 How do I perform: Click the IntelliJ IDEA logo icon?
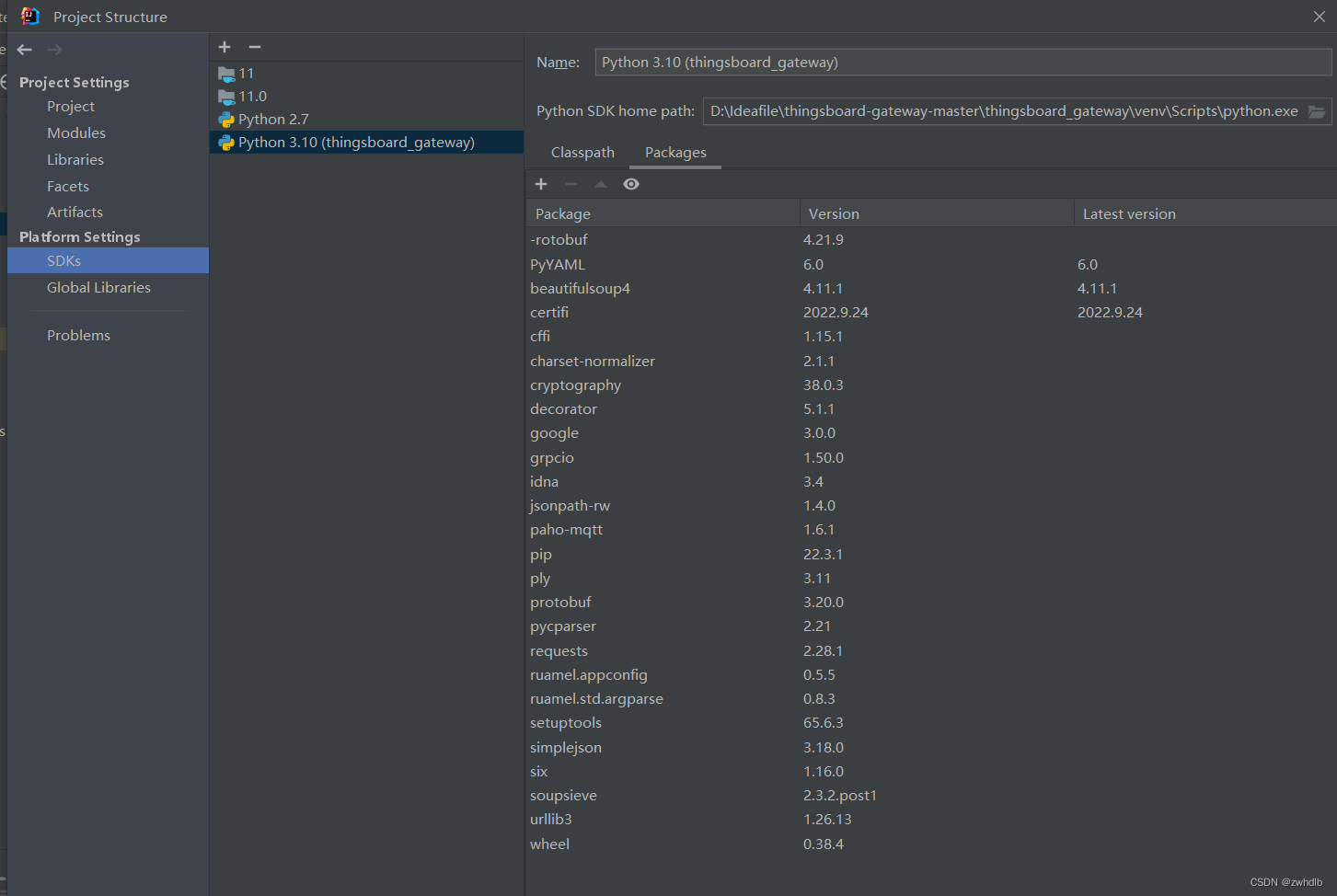(x=30, y=16)
